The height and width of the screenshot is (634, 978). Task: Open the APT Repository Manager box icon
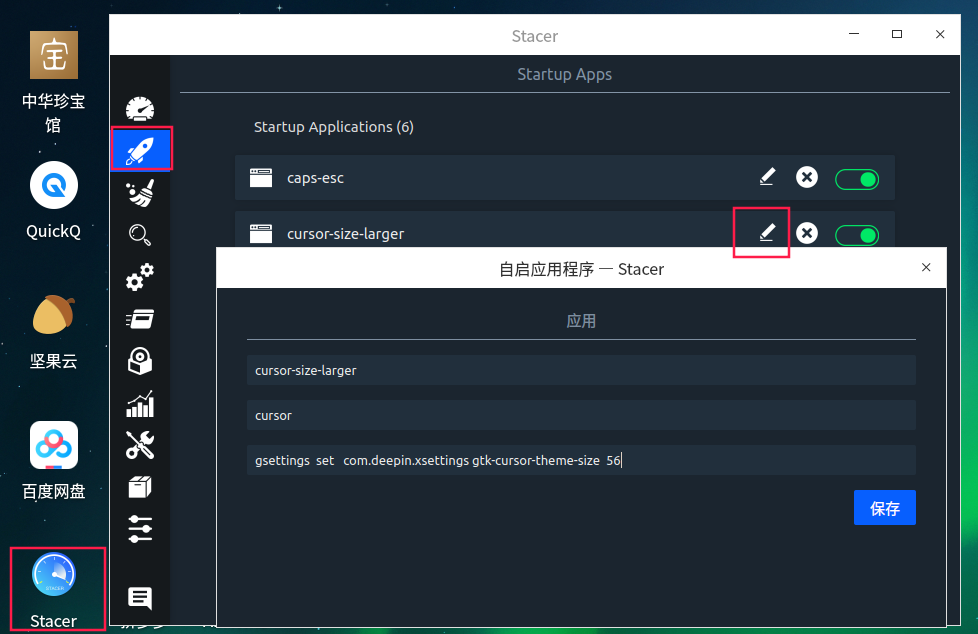click(140, 487)
